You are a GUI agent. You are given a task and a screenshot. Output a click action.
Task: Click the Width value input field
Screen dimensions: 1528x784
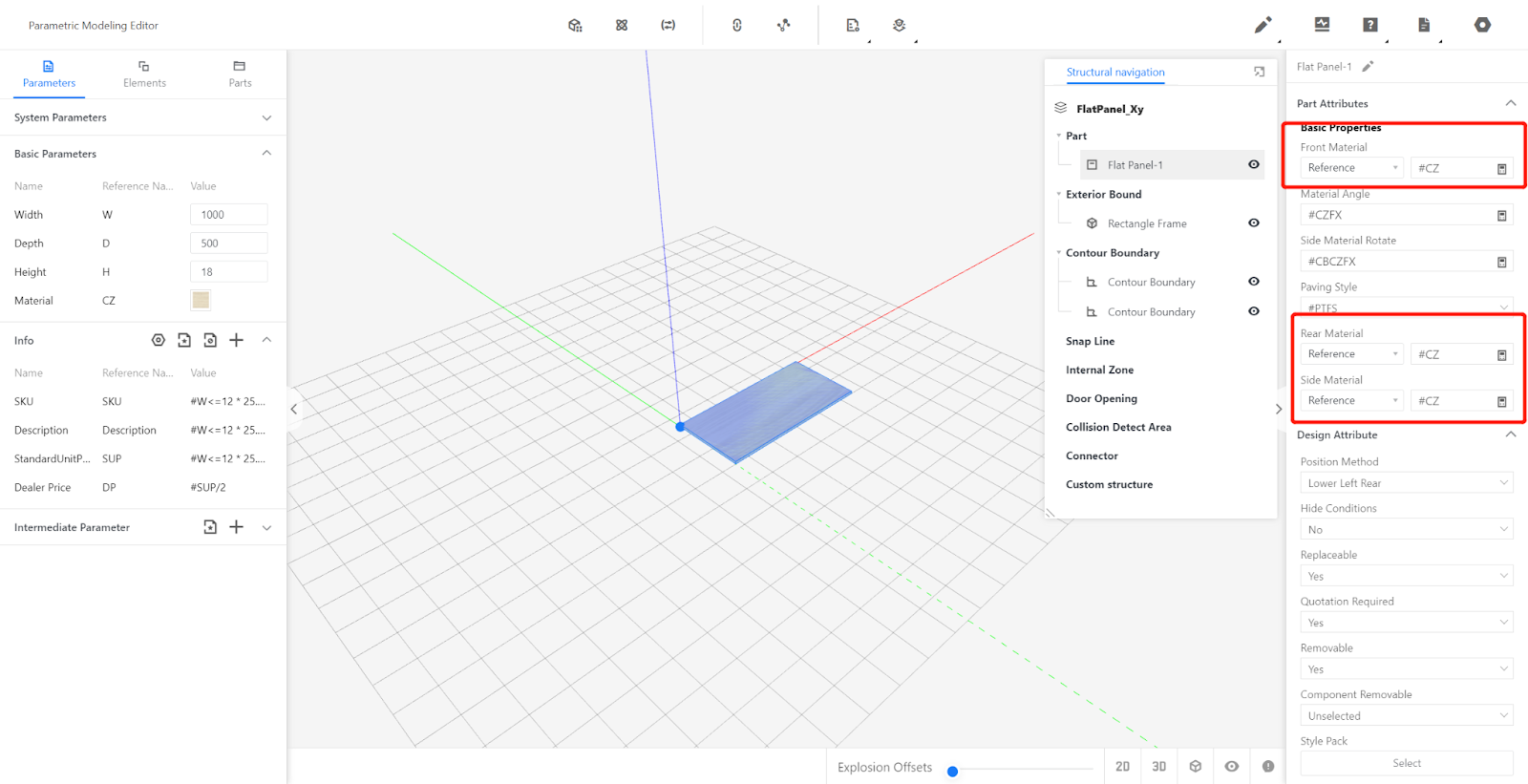[229, 215]
